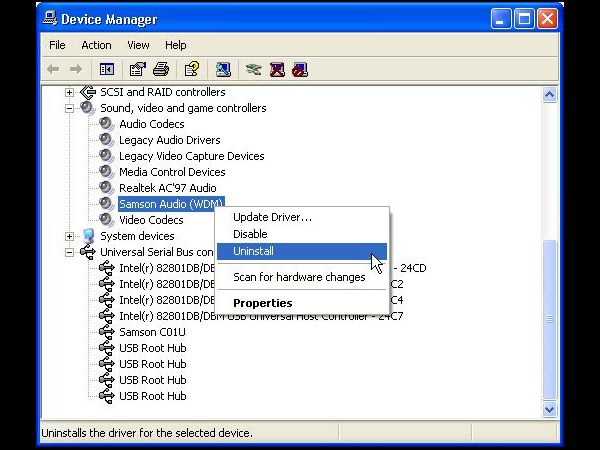Collapse Sound, video and game controllers node
The height and width of the screenshot is (450, 600).
click(69, 108)
